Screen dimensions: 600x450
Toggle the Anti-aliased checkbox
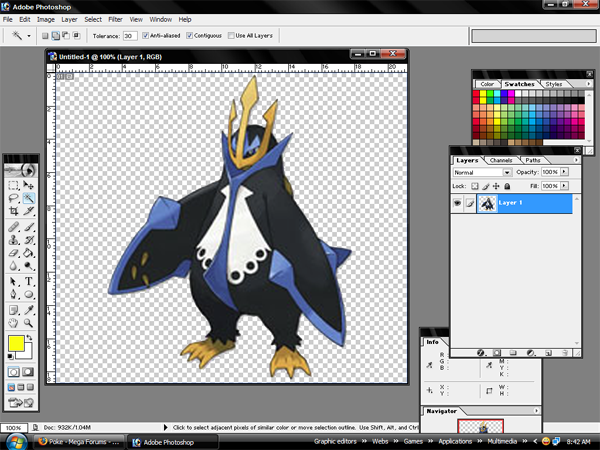click(145, 36)
